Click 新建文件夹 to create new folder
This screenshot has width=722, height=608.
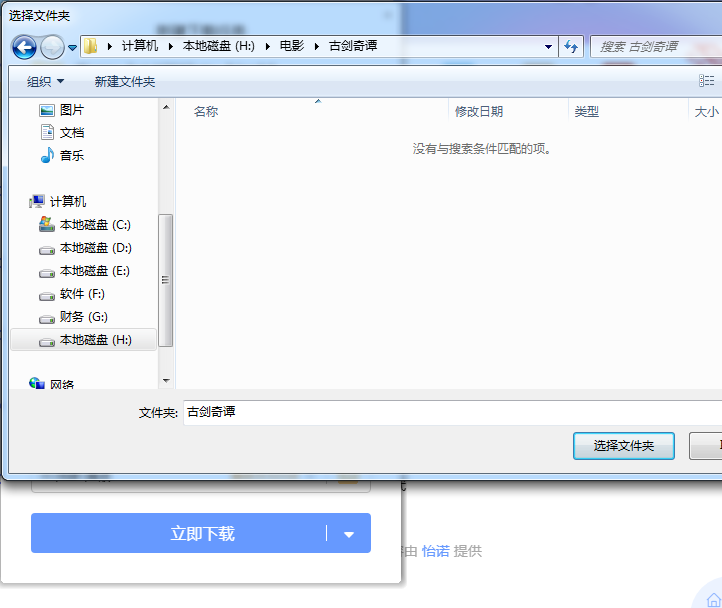pyautogui.click(x=125, y=82)
